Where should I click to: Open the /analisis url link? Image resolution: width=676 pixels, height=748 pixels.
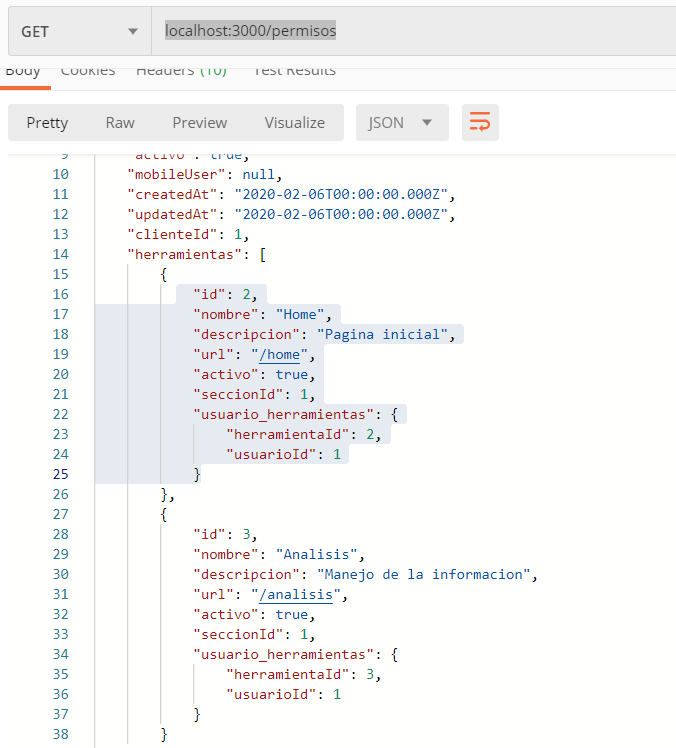297,594
